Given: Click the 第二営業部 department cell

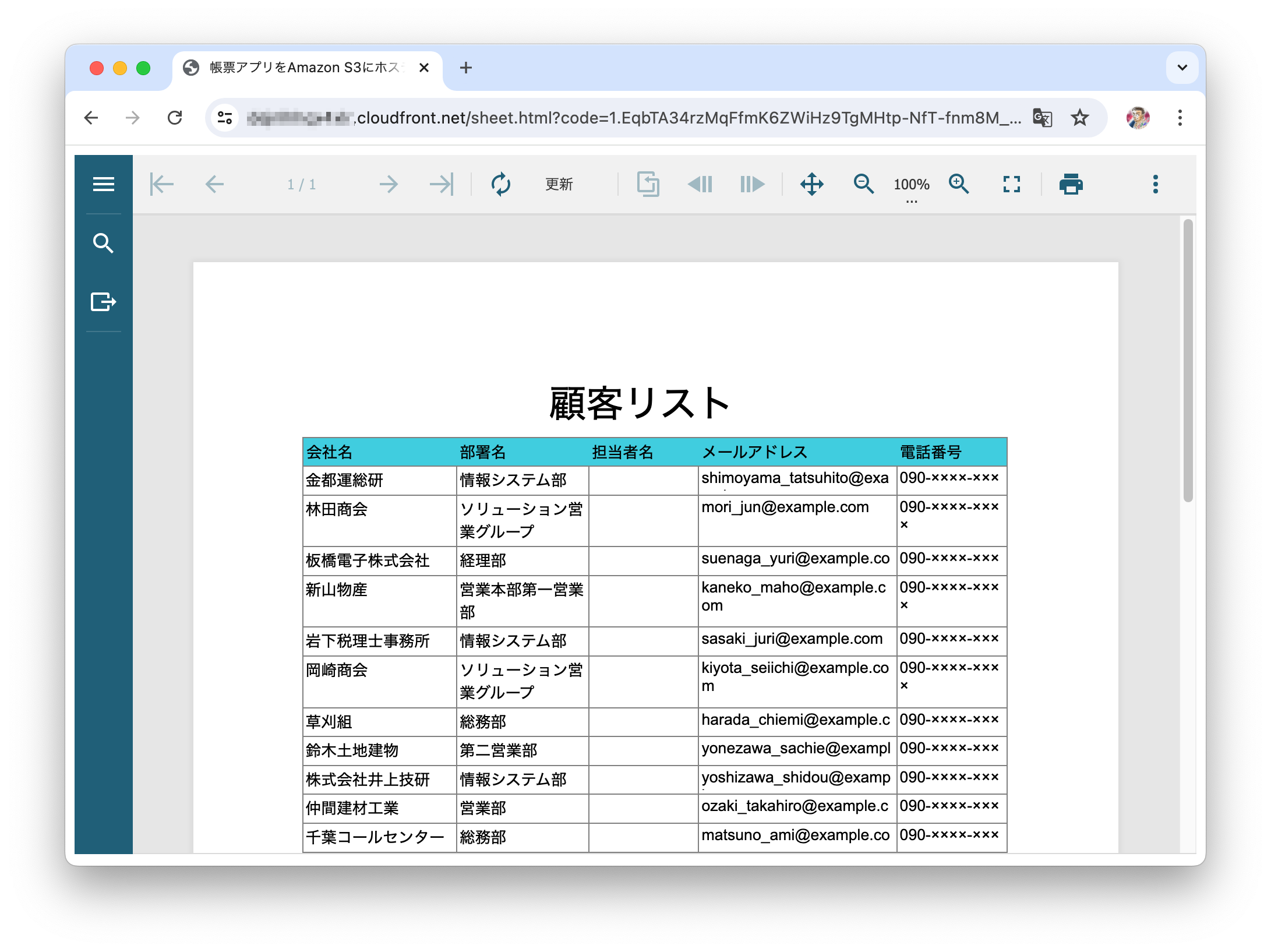Looking at the screenshot, I should 522,750.
